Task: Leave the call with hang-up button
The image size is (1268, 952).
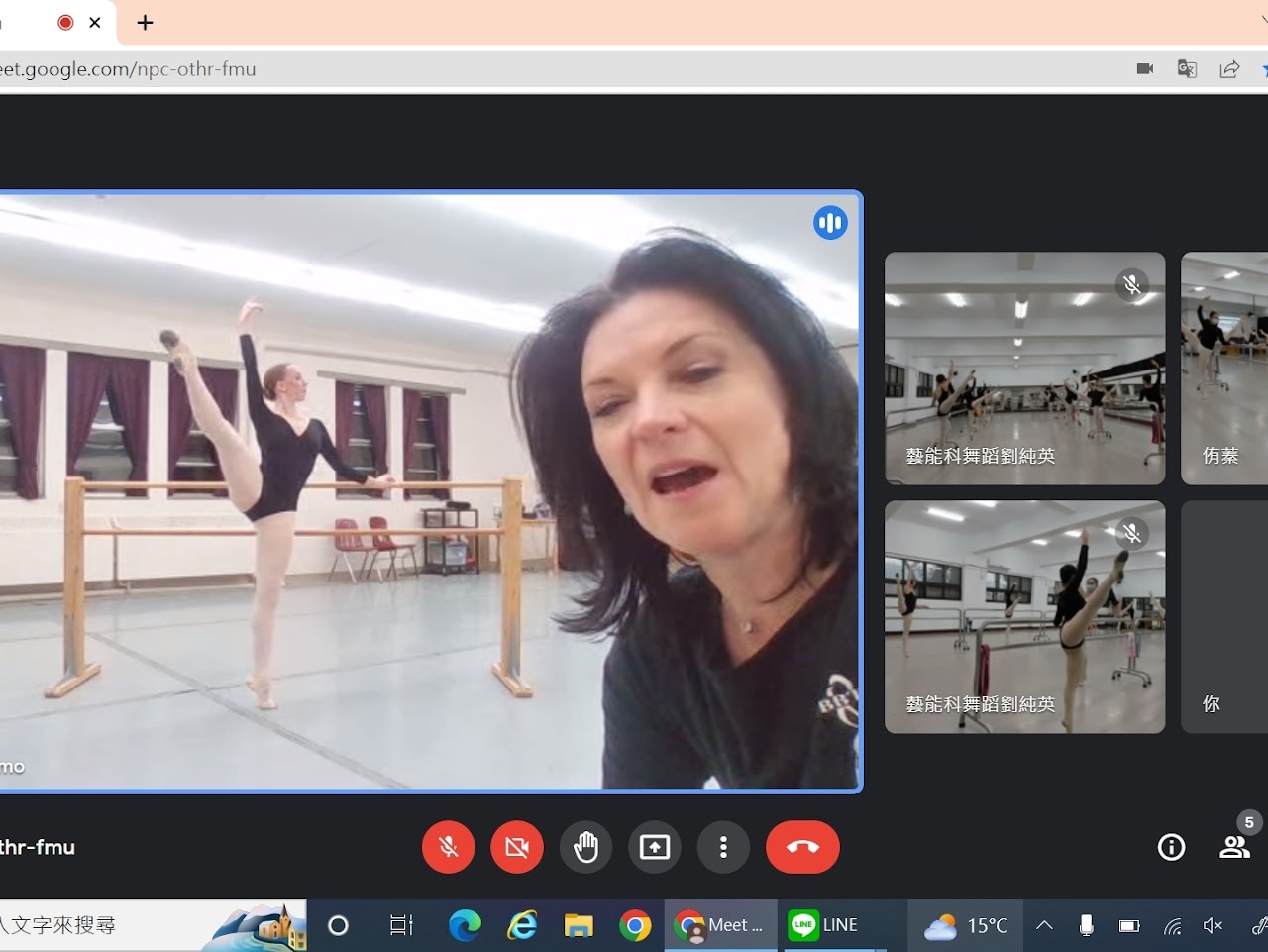Action: 802,847
